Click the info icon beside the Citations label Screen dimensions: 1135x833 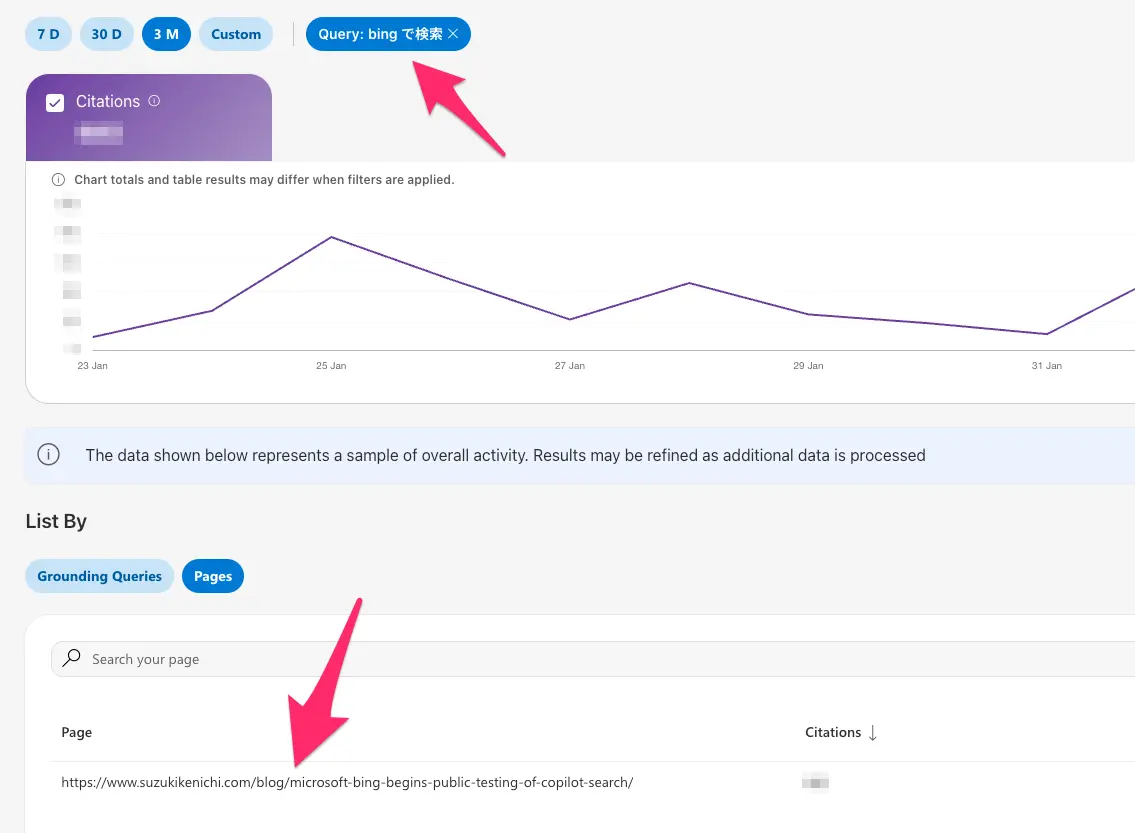154,101
